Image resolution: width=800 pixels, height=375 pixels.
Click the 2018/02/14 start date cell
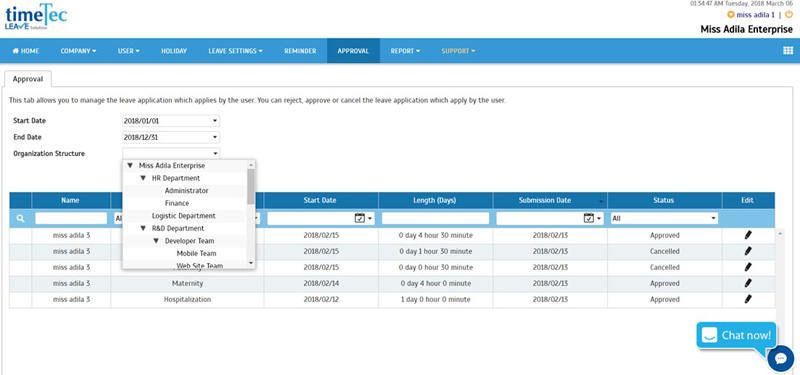(321, 283)
